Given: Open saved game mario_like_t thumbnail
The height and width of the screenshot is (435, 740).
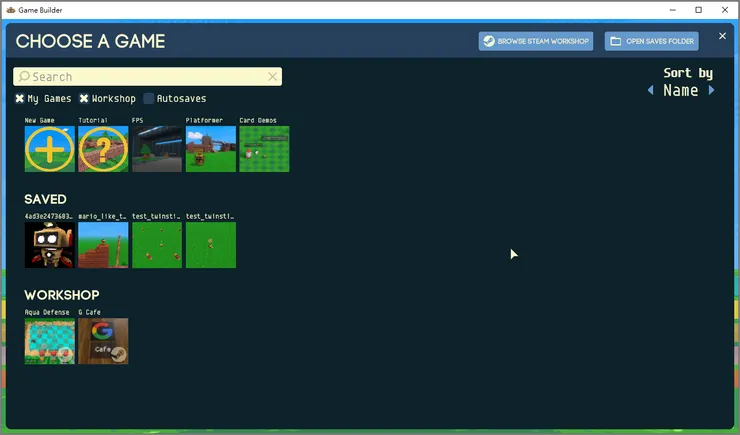Looking at the screenshot, I should (103, 245).
